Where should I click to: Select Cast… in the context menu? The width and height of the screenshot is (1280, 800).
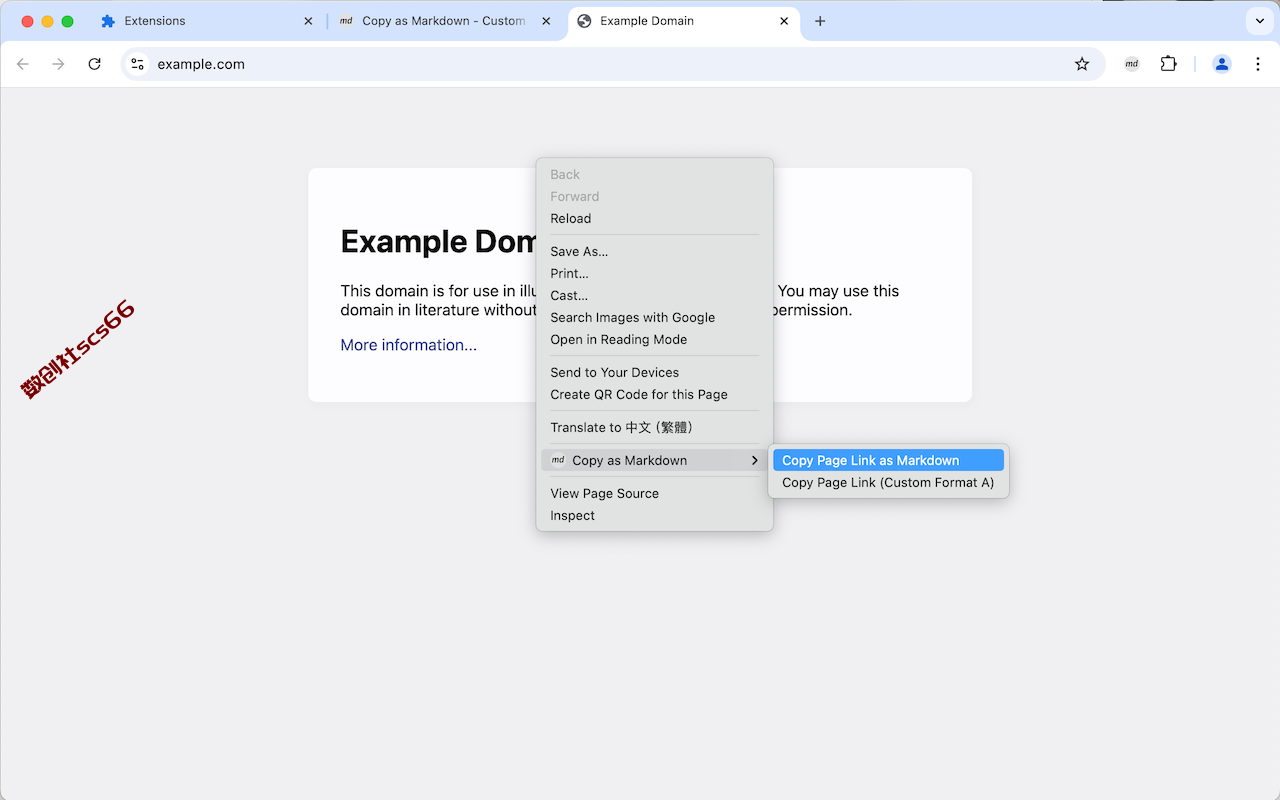tap(655, 296)
